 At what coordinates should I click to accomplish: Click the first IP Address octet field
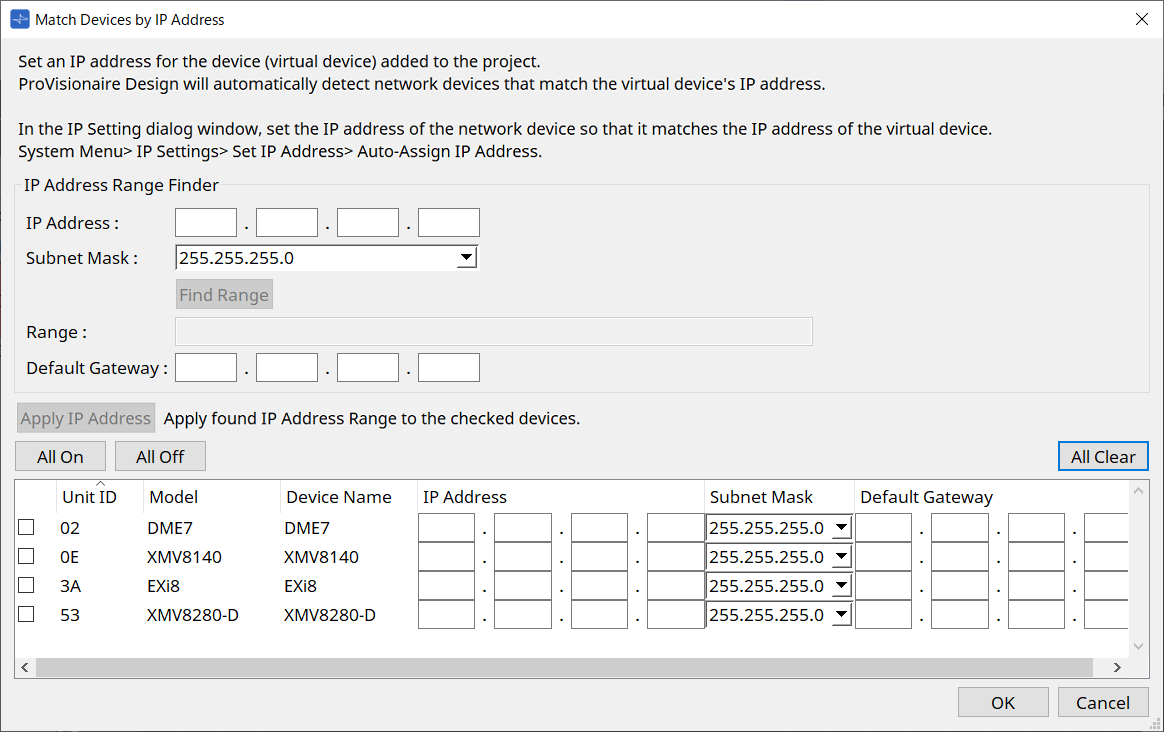point(205,222)
